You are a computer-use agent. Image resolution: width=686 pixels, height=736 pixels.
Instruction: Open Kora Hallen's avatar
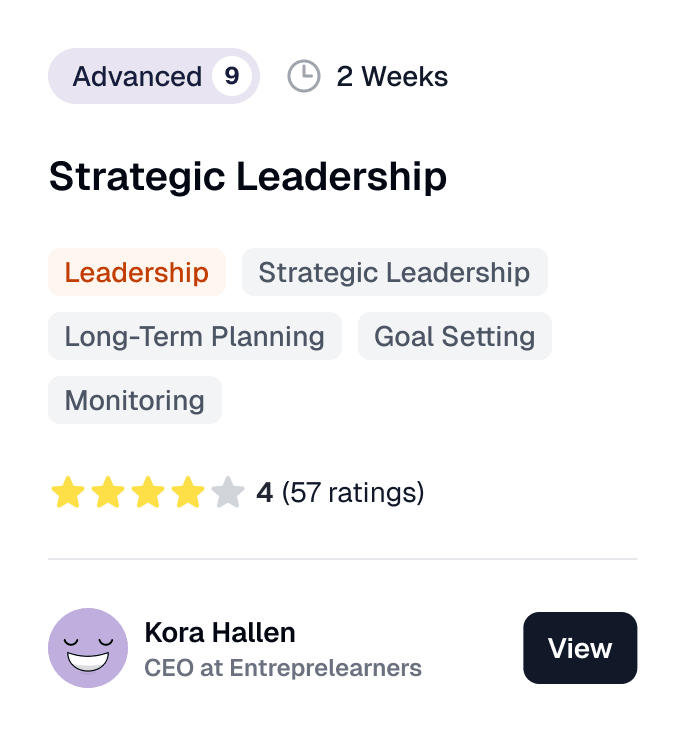[x=88, y=648]
